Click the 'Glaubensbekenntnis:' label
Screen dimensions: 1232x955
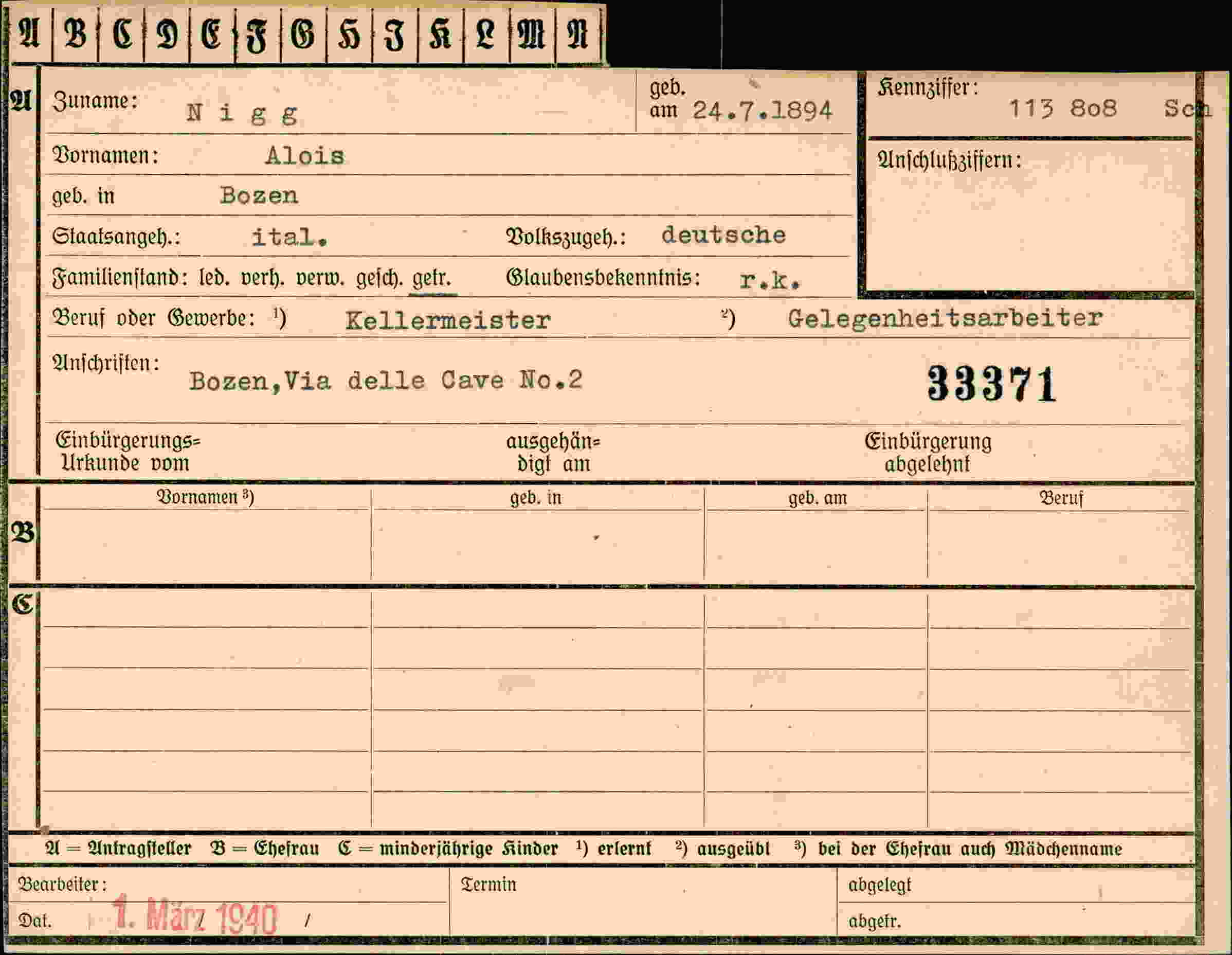603,278
